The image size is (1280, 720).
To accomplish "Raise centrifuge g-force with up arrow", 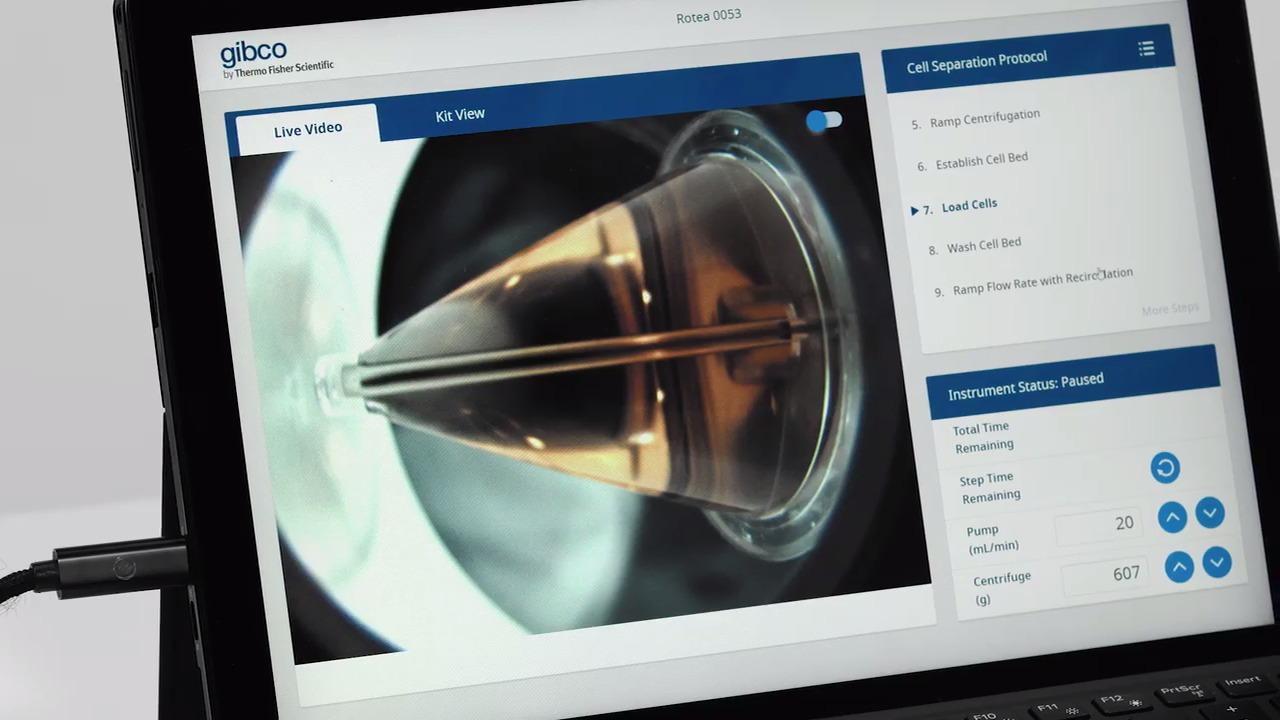I will 1179,567.
